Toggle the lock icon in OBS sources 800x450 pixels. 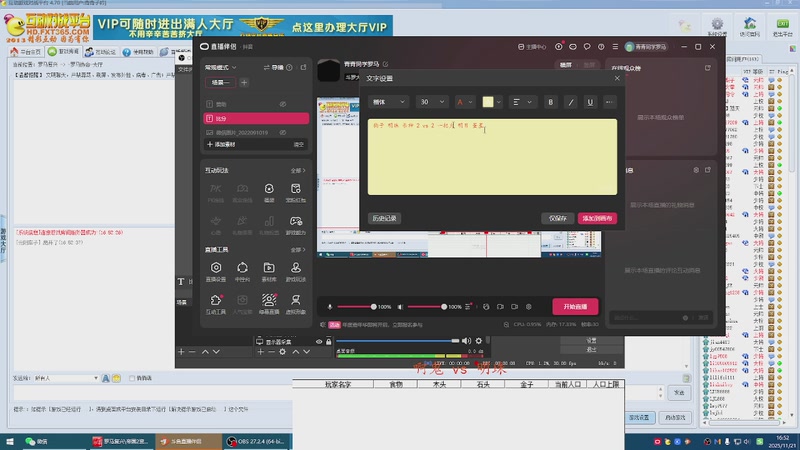tap(329, 341)
